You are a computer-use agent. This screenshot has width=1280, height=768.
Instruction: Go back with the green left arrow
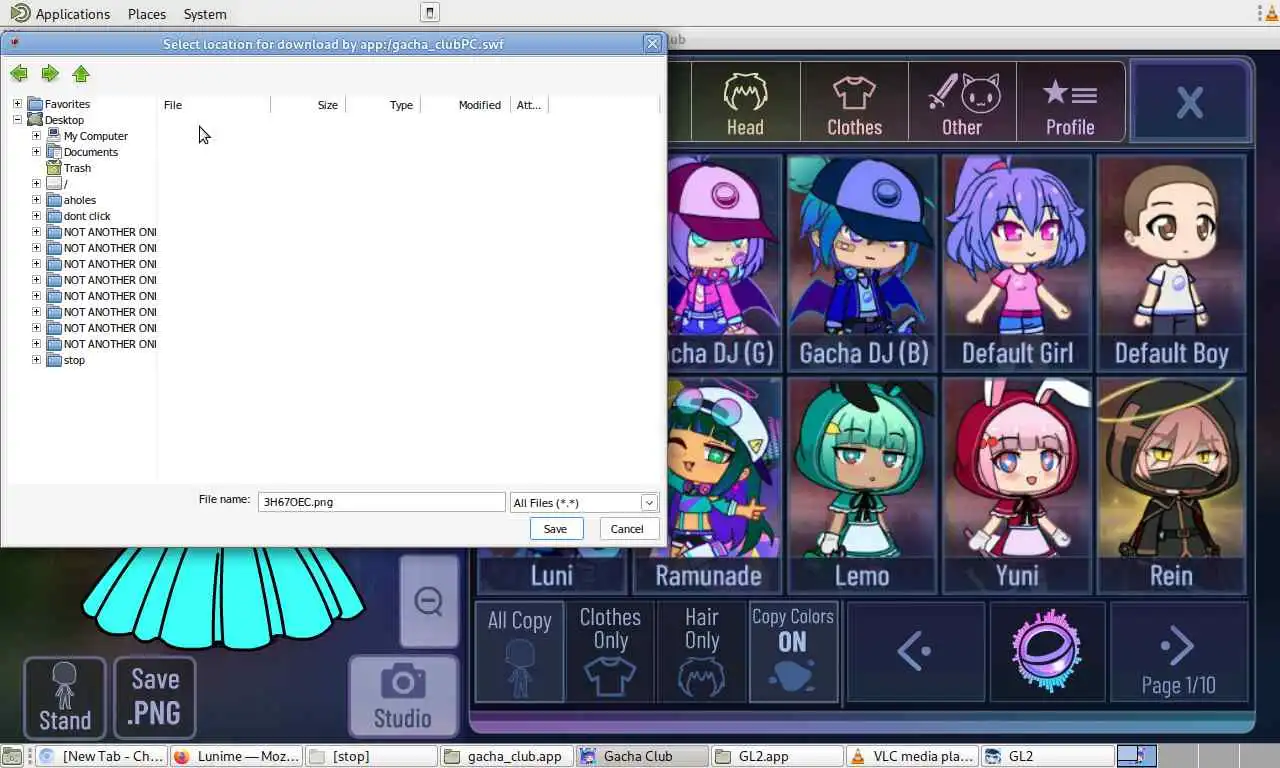coord(19,74)
